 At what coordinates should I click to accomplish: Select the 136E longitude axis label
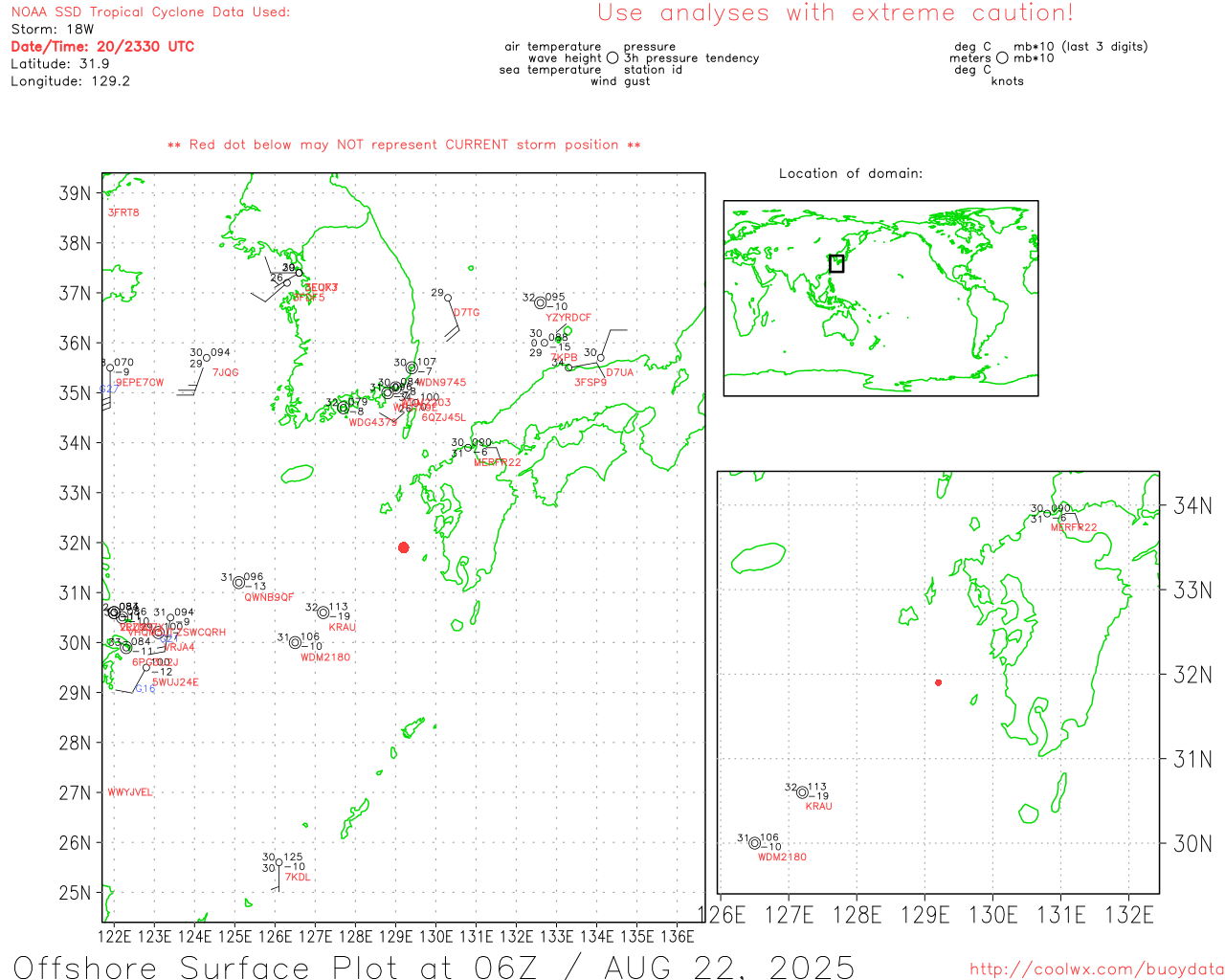678,936
